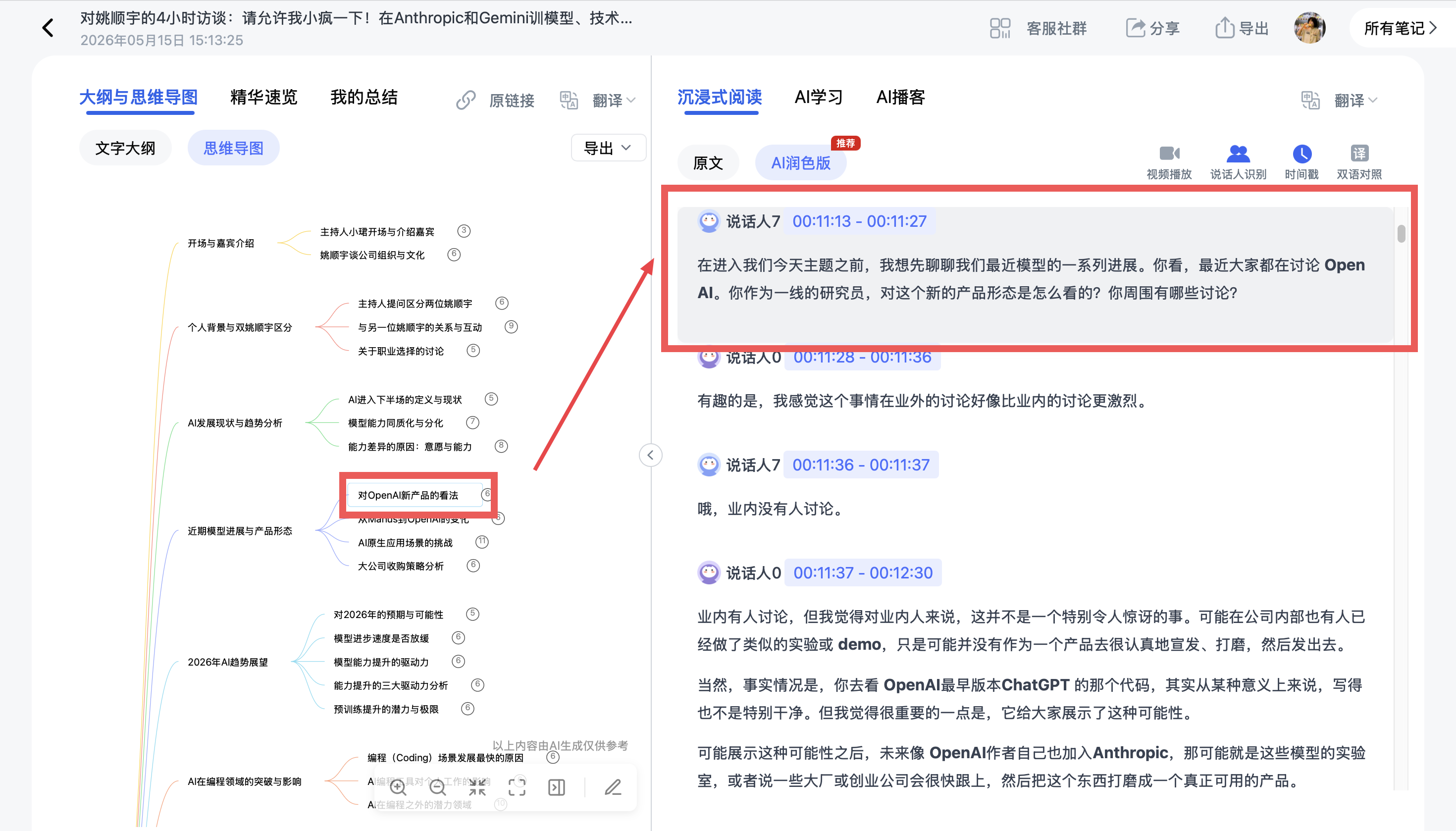Click the 原链接 text link
The image size is (1456, 831).
pos(512,101)
